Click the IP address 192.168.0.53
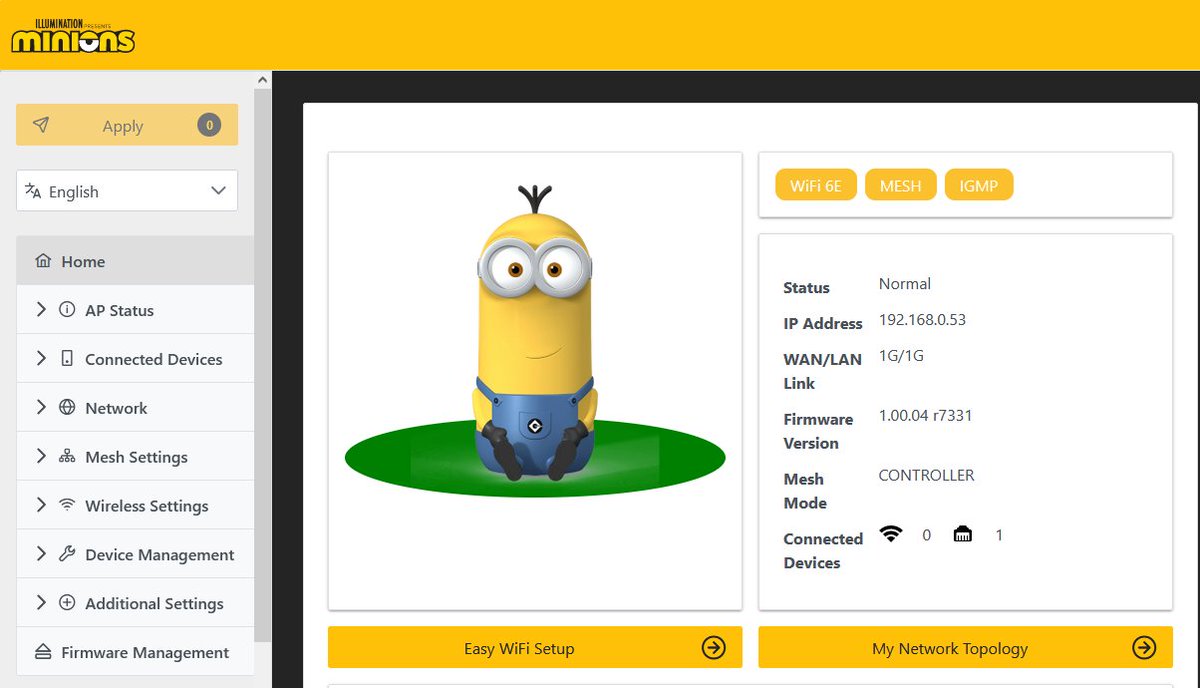This screenshot has width=1200, height=688. (922, 320)
